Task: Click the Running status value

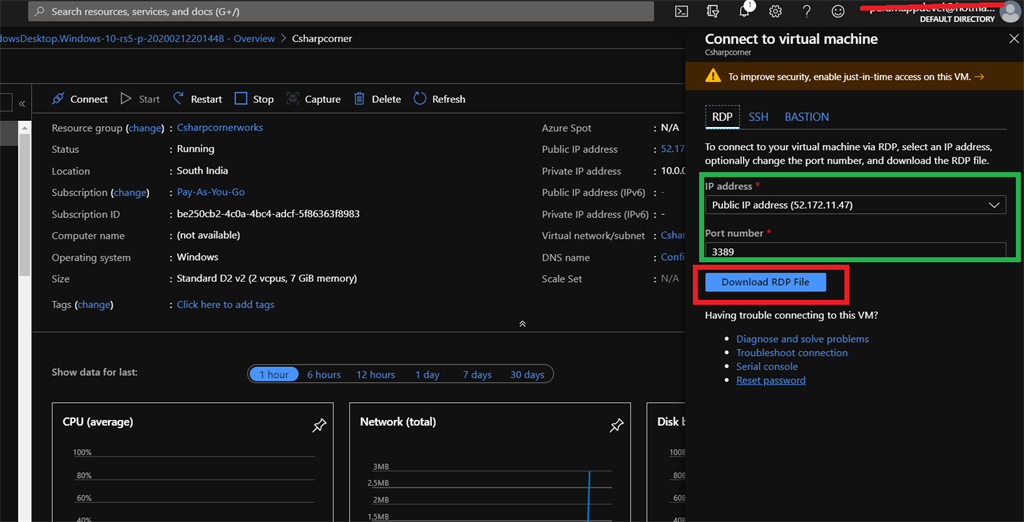Action: click(x=195, y=149)
